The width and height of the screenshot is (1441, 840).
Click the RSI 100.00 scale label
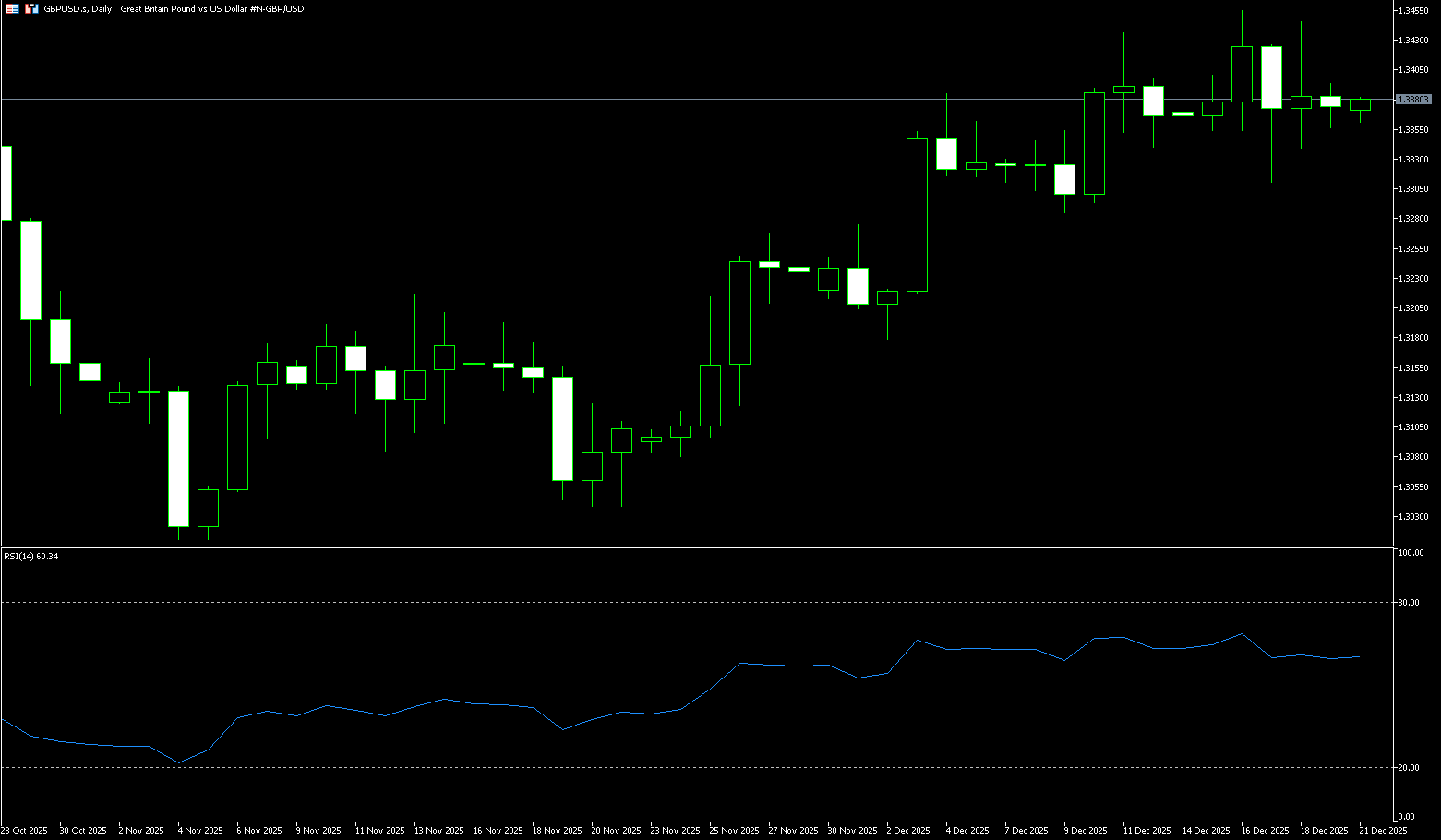click(x=1411, y=553)
